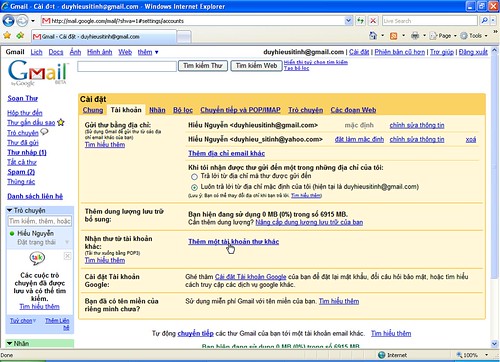
Task: Click the Gmail search input field
Action: pos(127,66)
